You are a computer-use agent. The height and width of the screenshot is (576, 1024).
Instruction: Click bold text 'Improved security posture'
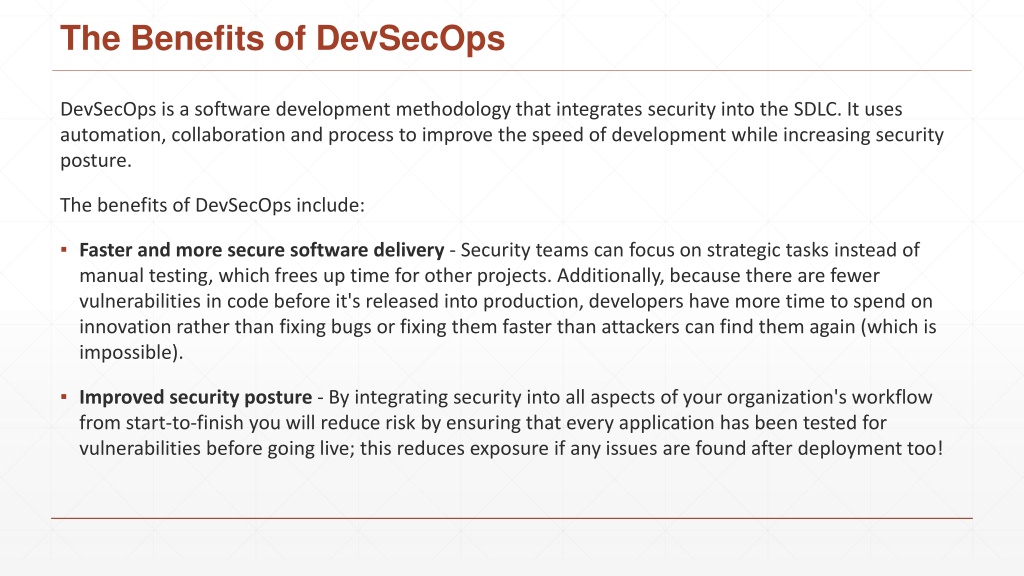point(195,397)
